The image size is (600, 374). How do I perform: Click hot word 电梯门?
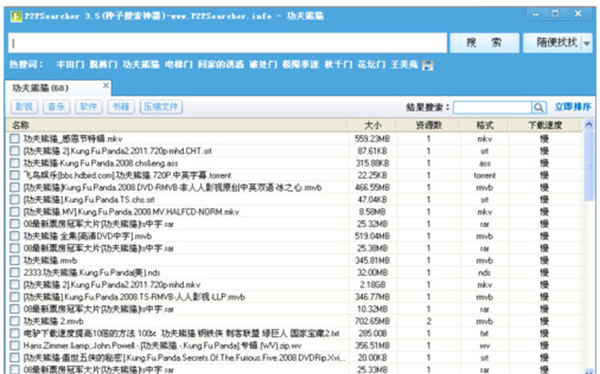(179, 64)
